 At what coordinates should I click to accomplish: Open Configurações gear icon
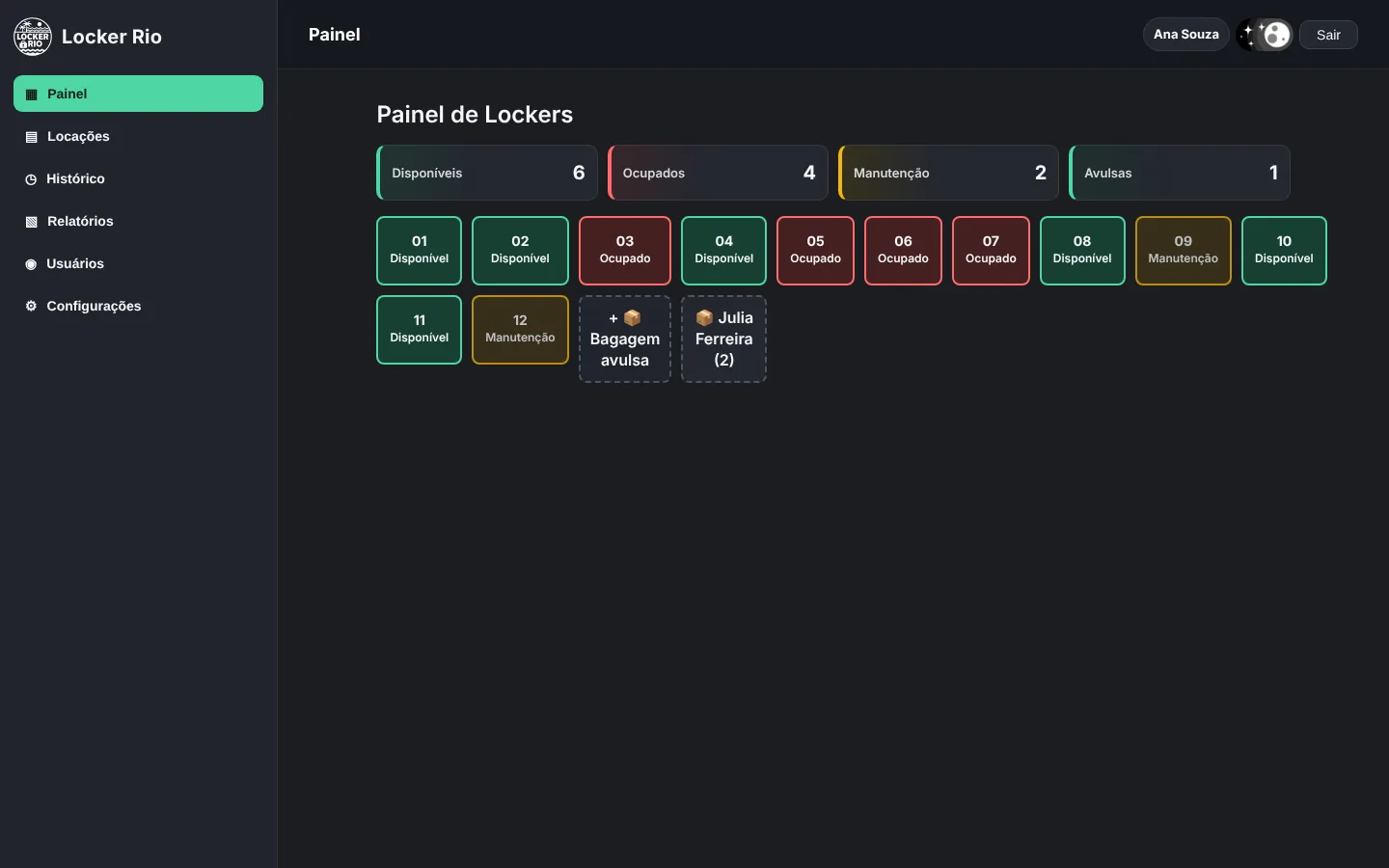[x=31, y=306]
